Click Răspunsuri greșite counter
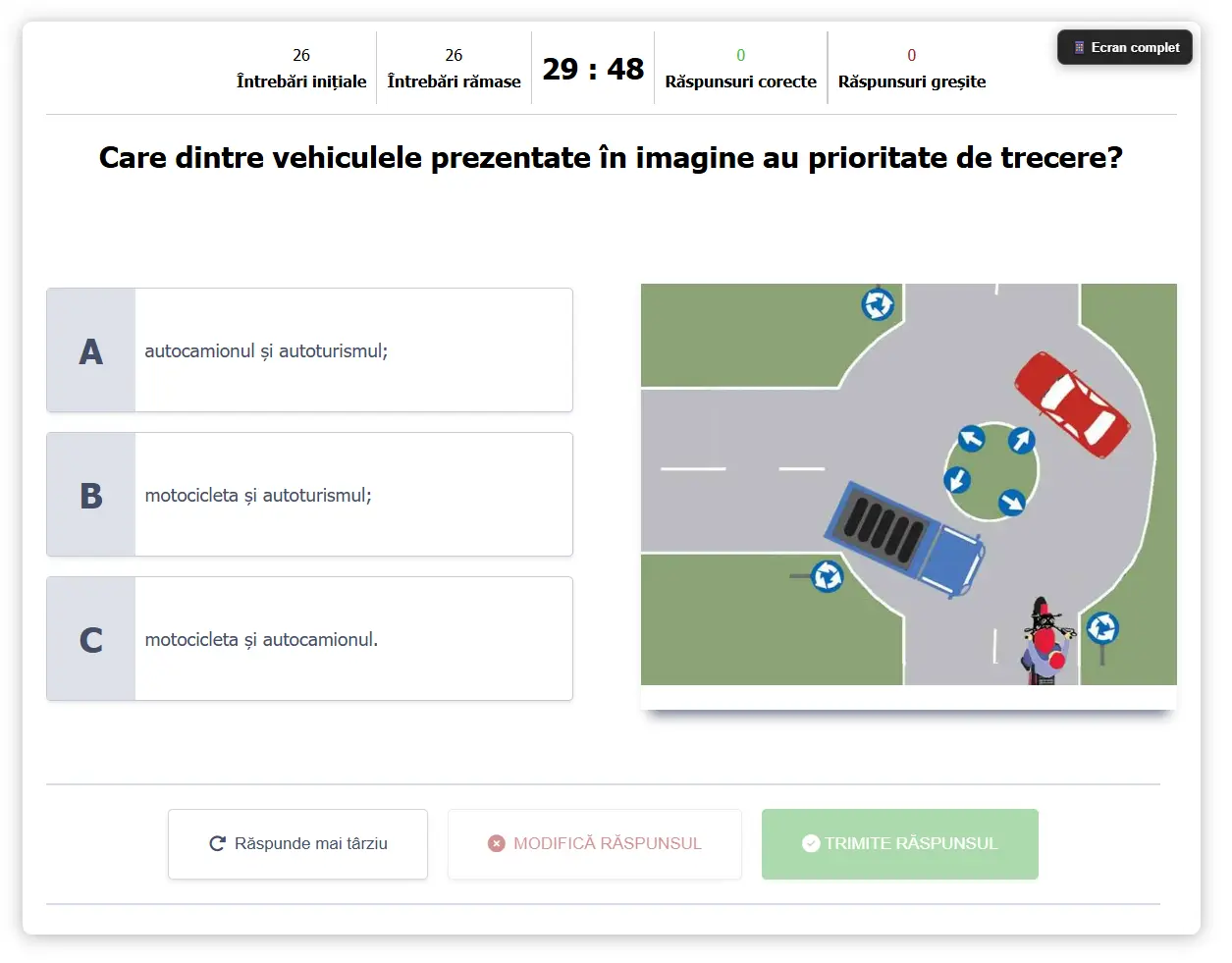Viewport: 1232px width, 963px height. 912,68
